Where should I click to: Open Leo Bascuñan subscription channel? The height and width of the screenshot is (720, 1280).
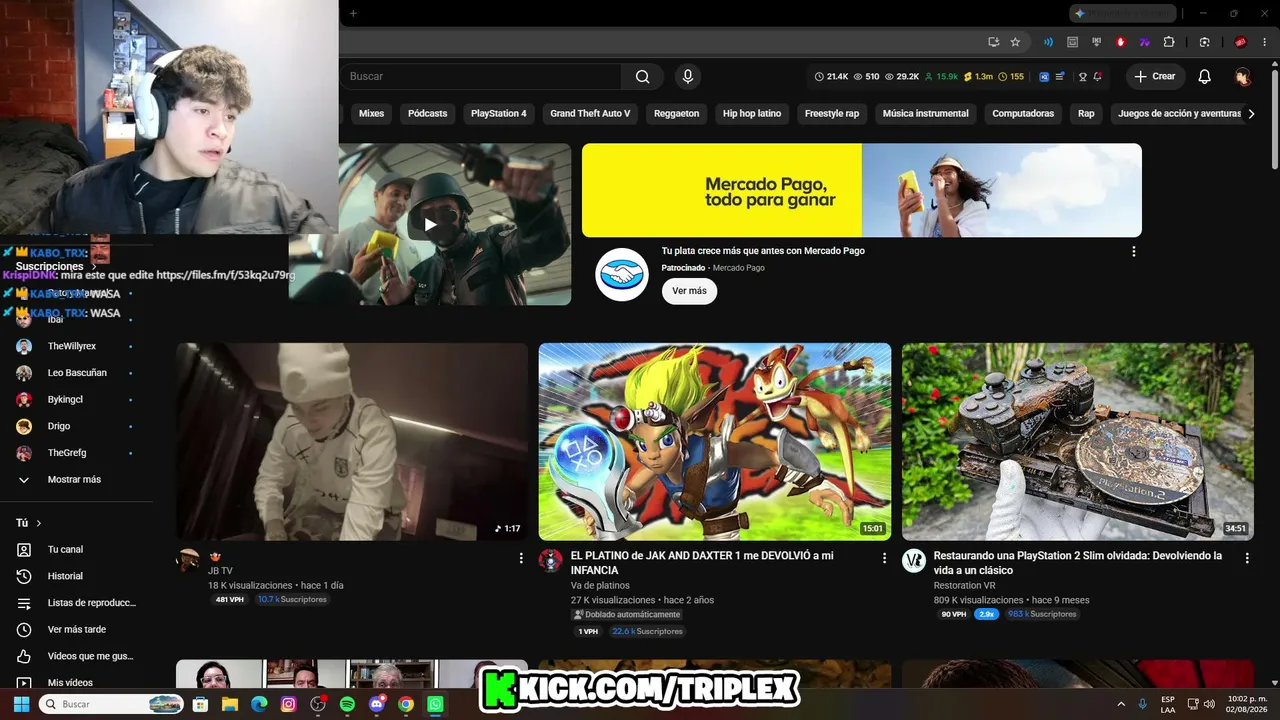coord(77,373)
